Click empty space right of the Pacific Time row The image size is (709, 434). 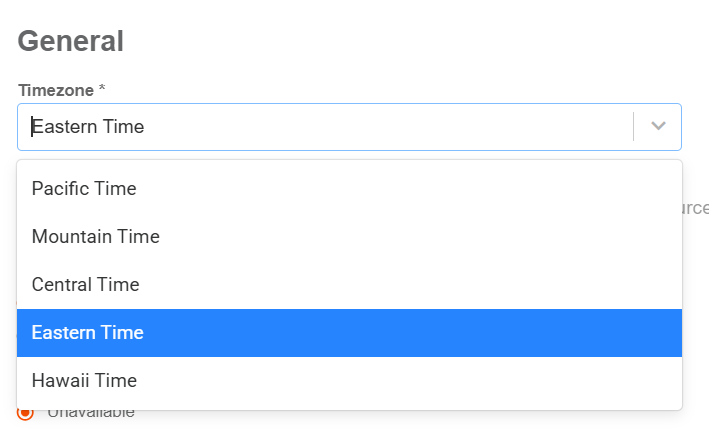point(450,188)
